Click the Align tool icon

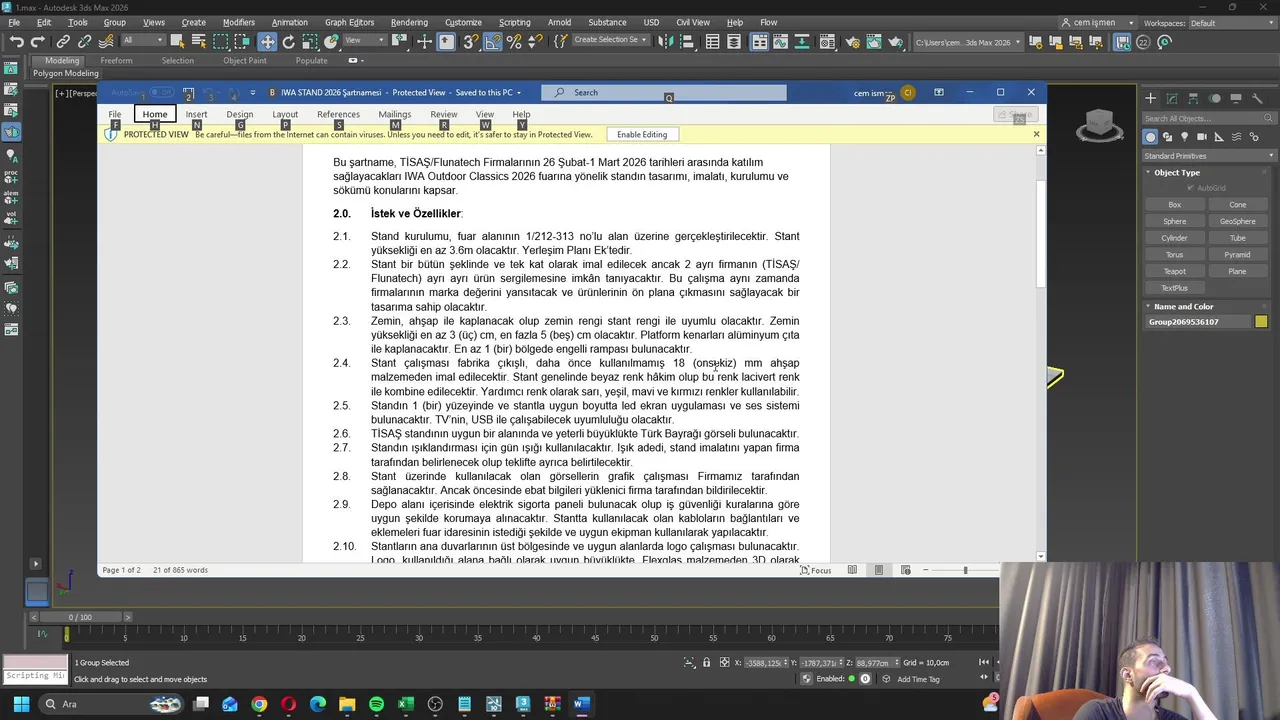pos(687,42)
